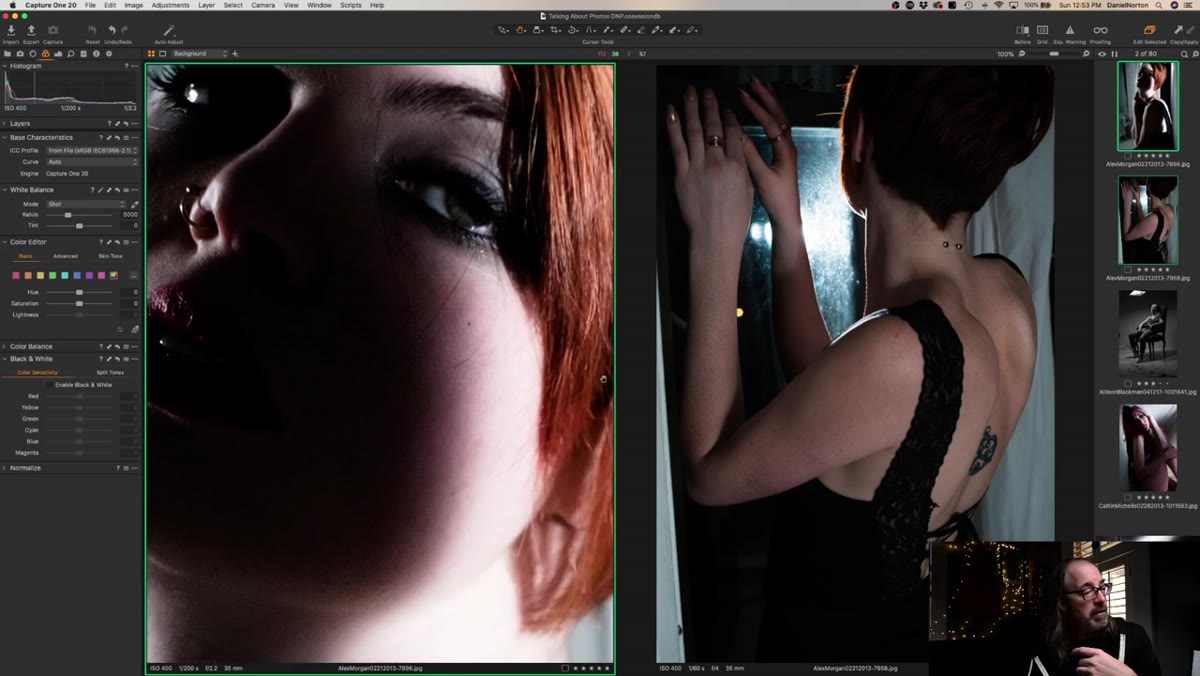The image size is (1200, 676).
Task: Toggle the browser visibility eye icon
Action: (1102, 53)
